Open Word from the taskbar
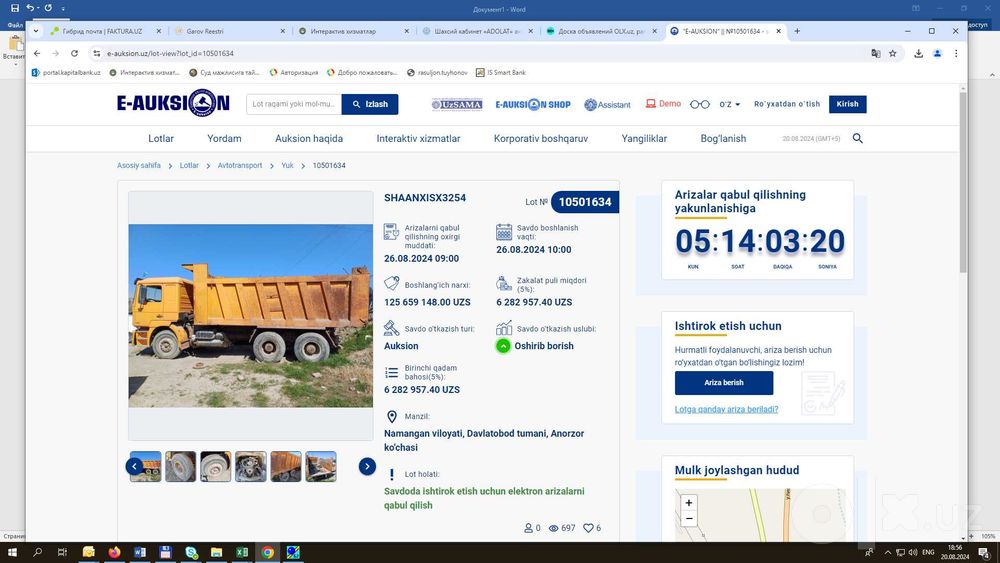The width and height of the screenshot is (1000, 563). coord(140,552)
